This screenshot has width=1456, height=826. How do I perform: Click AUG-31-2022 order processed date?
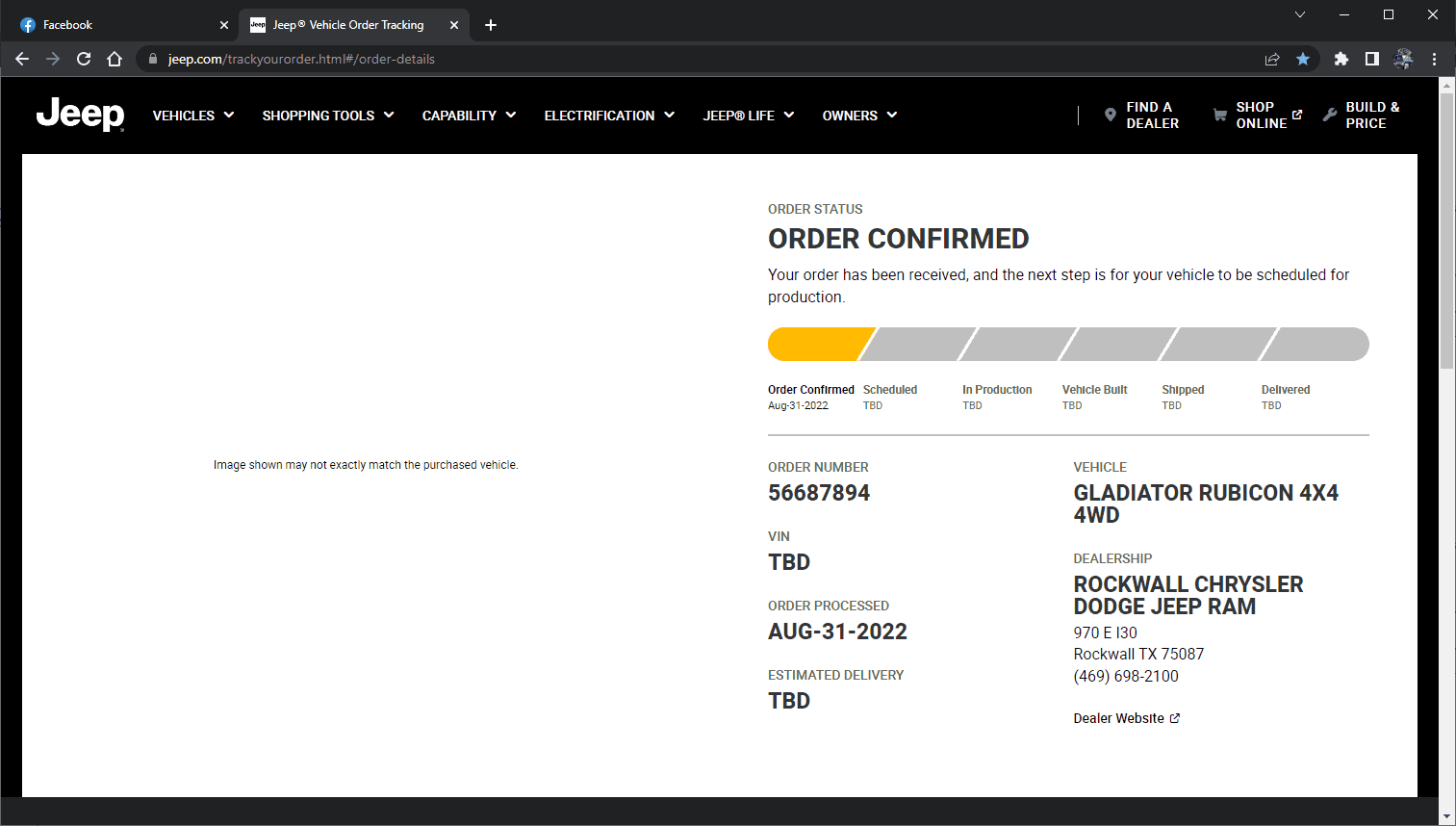coord(837,632)
